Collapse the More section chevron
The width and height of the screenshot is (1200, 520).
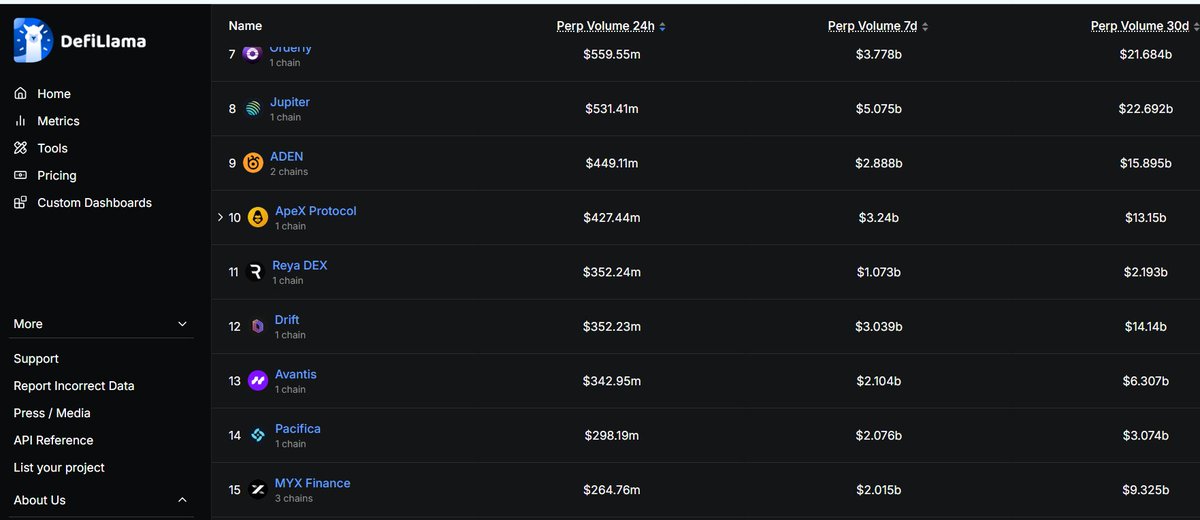pos(182,324)
